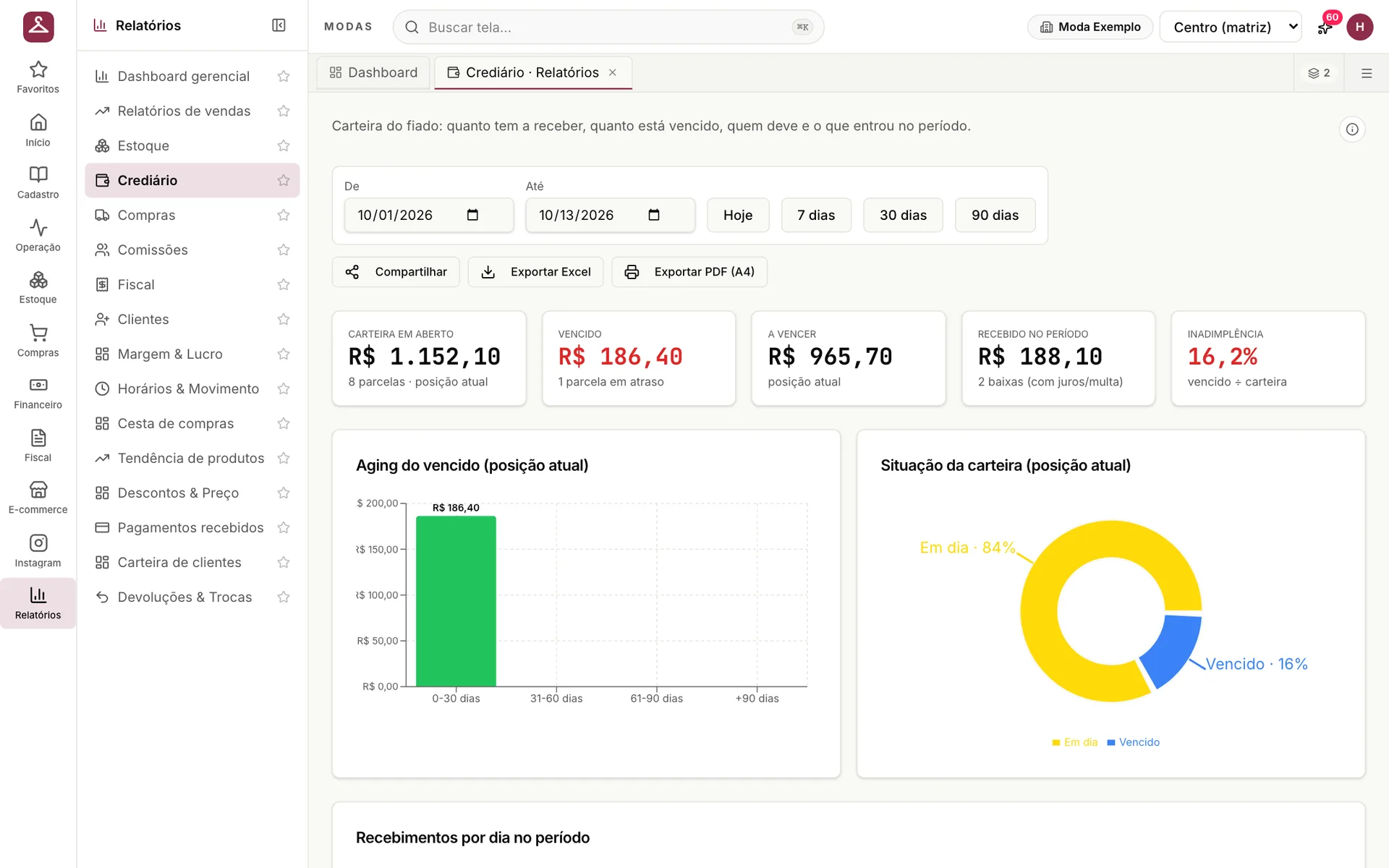
Task: Open the hamburger menu at tab bar
Action: point(1367,73)
